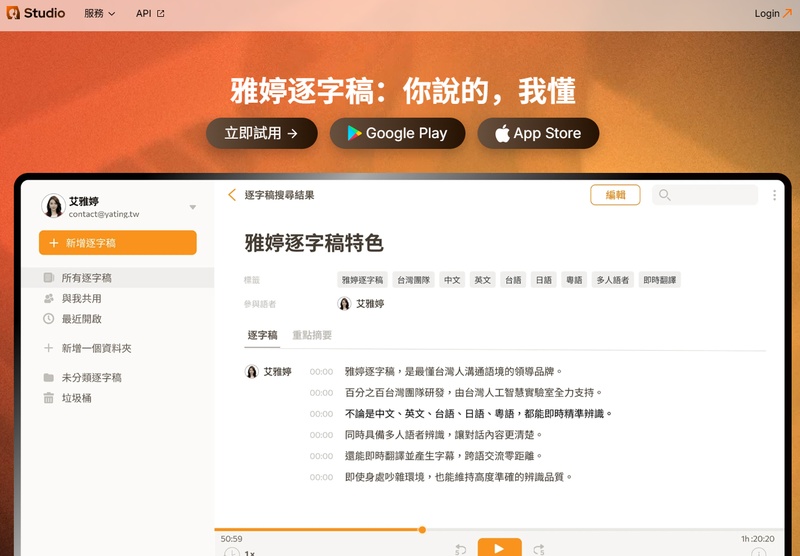Click the 立即試用 button
The height and width of the screenshot is (556, 800).
(262, 133)
